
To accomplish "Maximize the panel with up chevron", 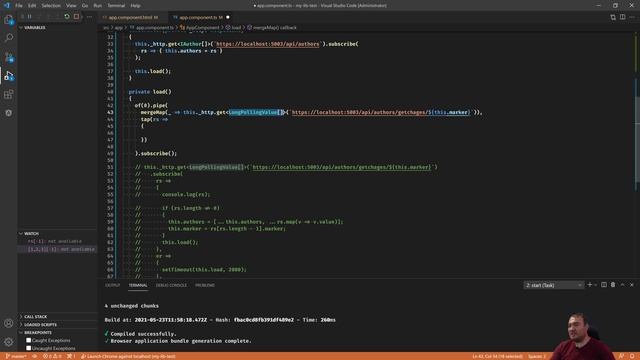I will pos(622,285).
